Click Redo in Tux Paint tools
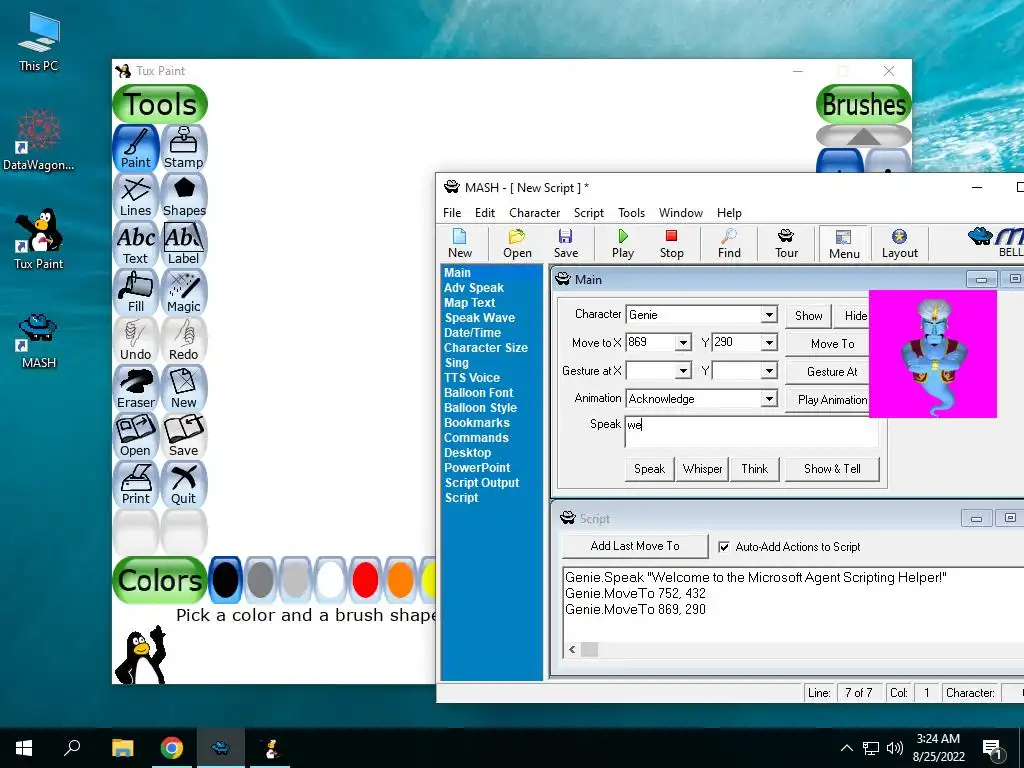This screenshot has width=1024, height=768. 184,340
